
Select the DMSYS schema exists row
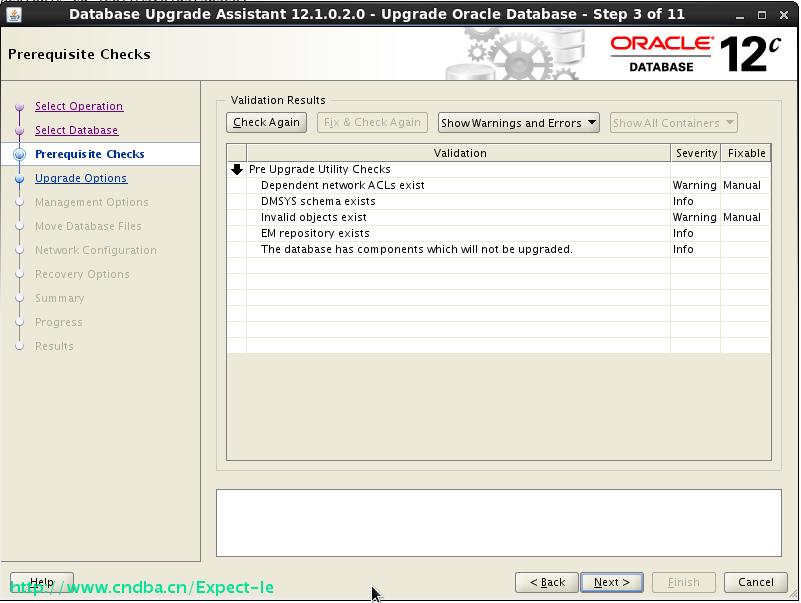click(x=499, y=201)
